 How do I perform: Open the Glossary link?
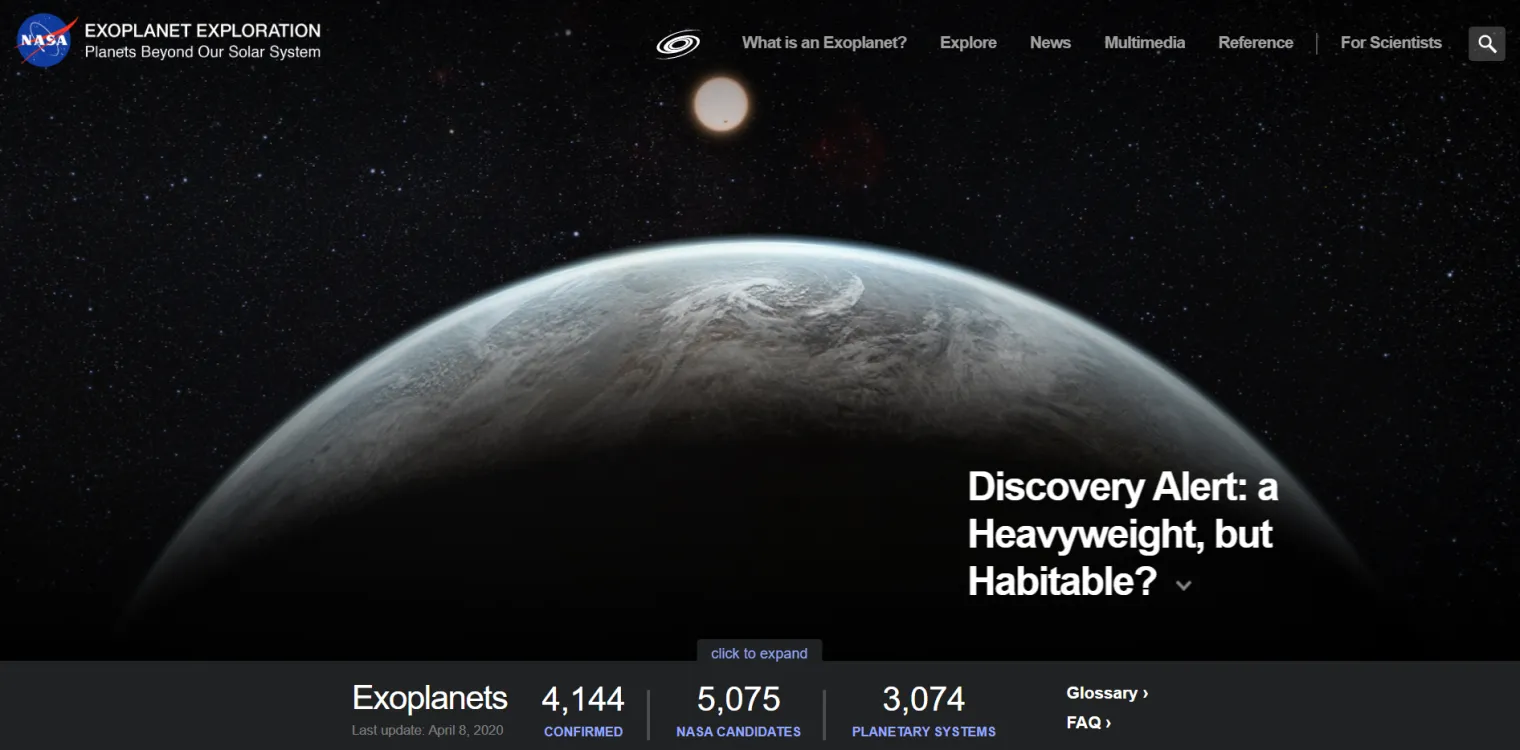click(x=1107, y=693)
